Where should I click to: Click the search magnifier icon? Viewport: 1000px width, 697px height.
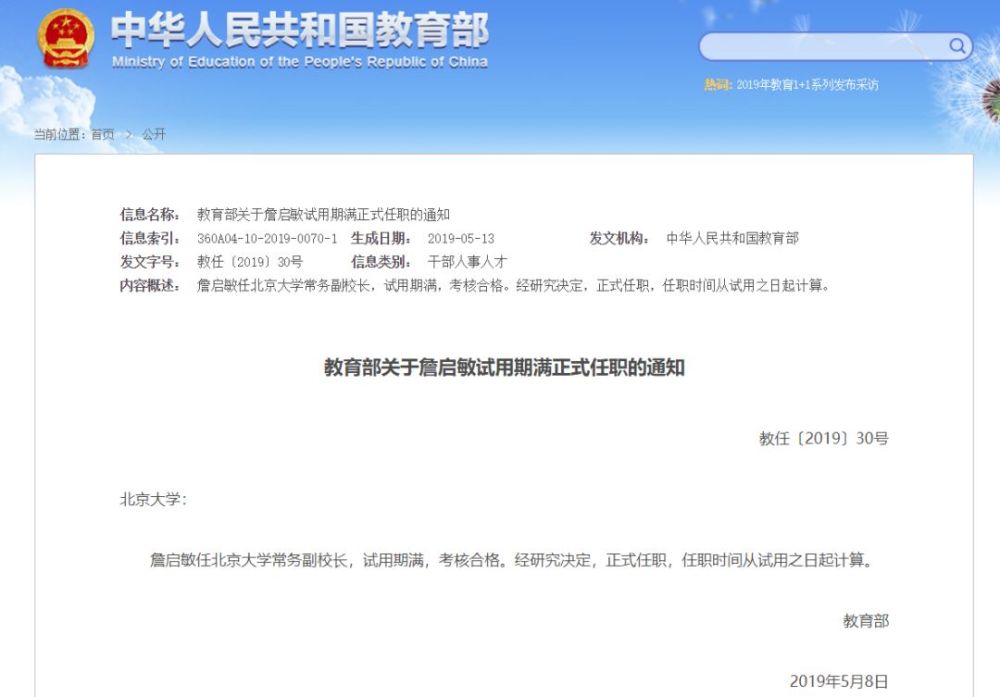point(957,46)
